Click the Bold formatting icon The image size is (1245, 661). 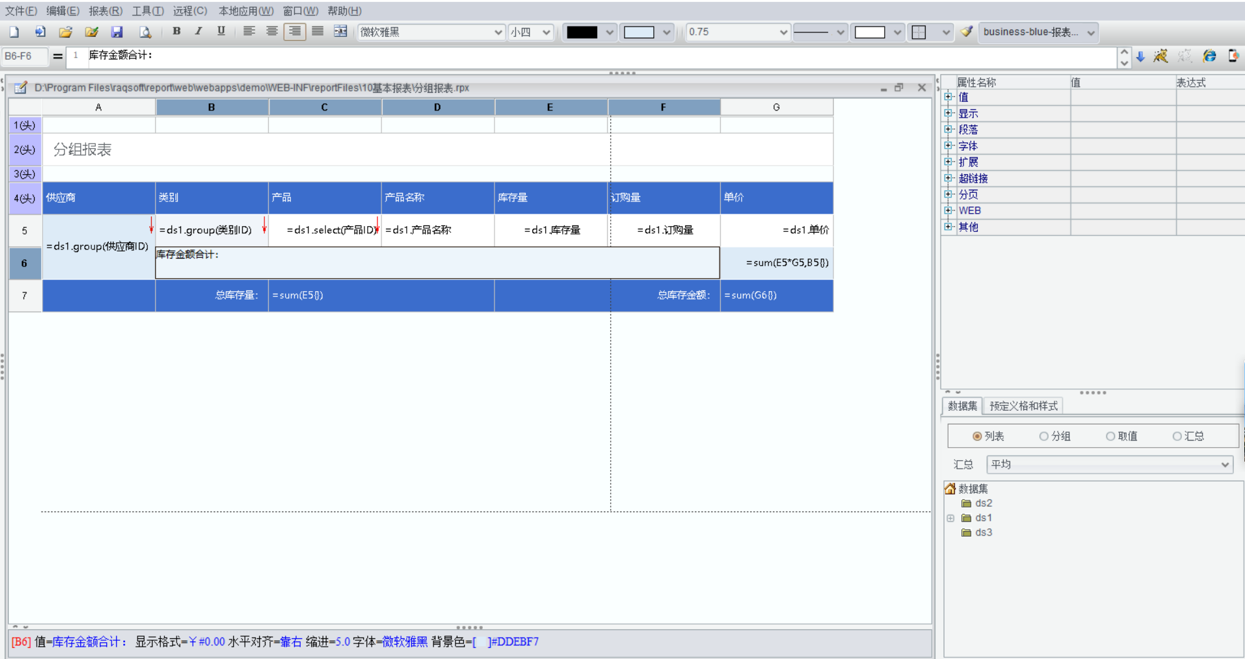pyautogui.click(x=176, y=32)
